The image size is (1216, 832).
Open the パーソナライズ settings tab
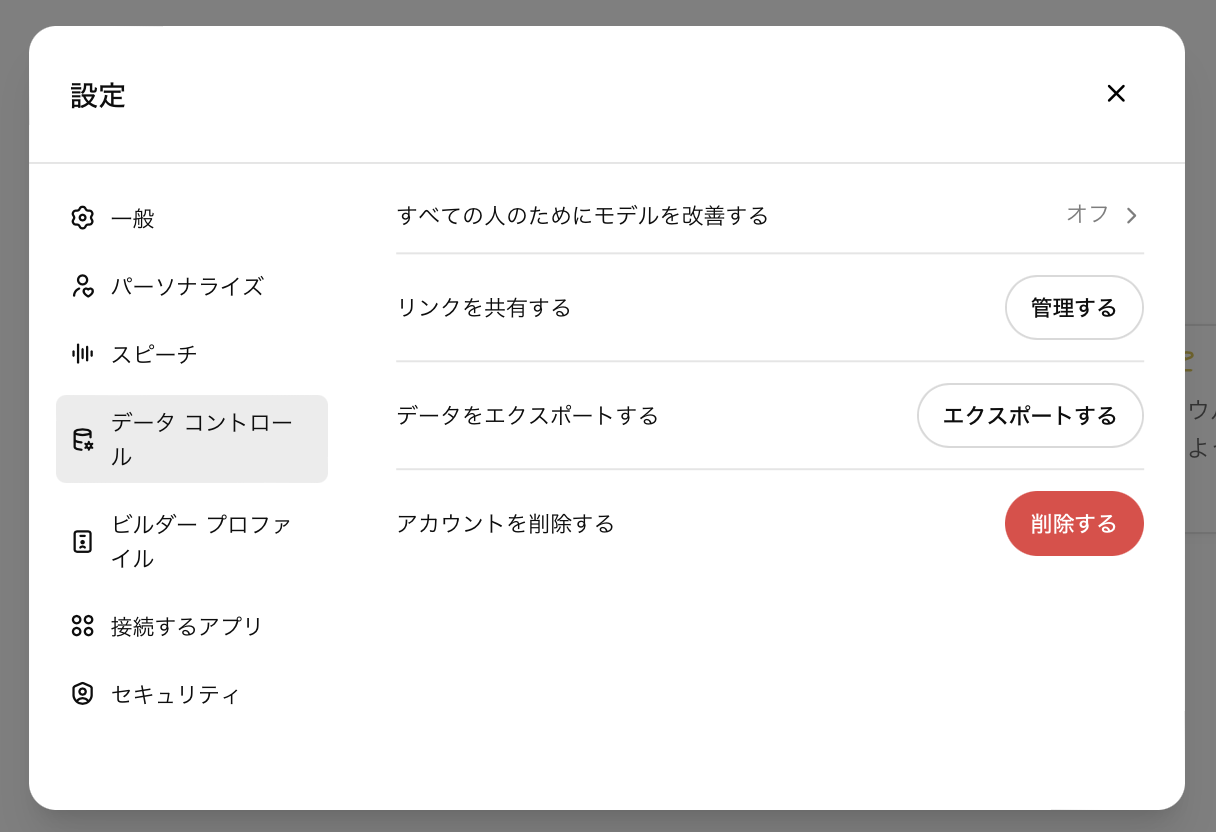tap(187, 286)
